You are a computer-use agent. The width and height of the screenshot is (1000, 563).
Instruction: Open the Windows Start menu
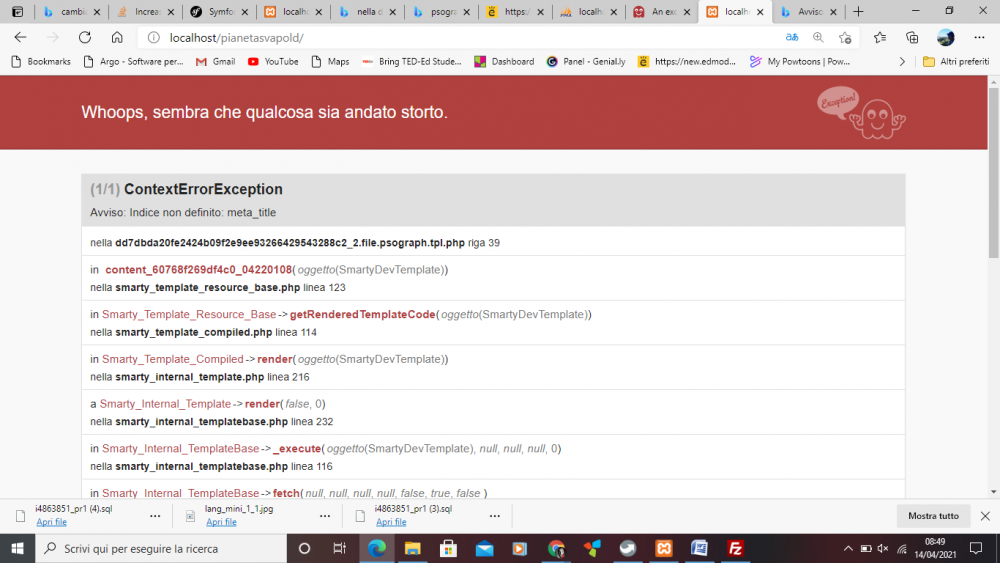(17, 548)
